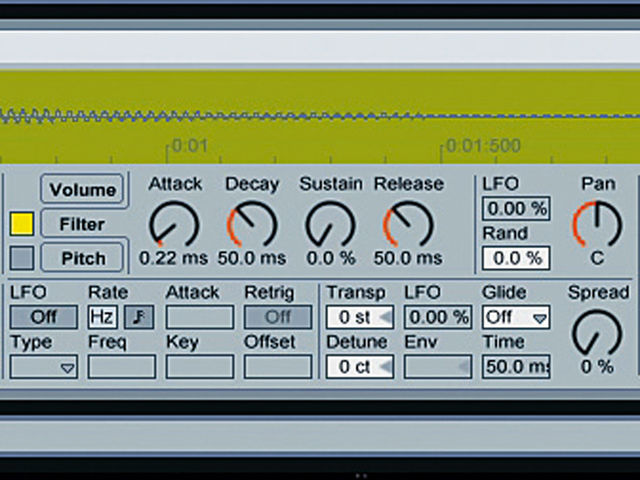This screenshot has width=640, height=480.
Task: Open the Filter envelope tab
Action: tap(82, 224)
